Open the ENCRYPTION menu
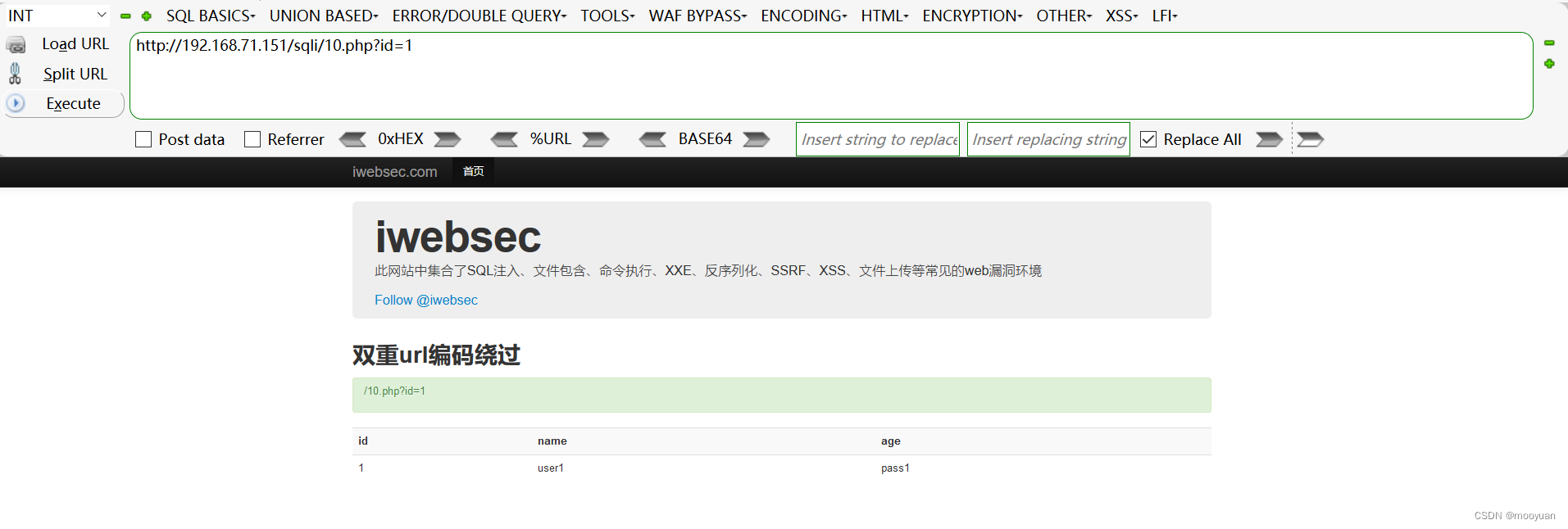The width and height of the screenshot is (1568, 529). (972, 16)
